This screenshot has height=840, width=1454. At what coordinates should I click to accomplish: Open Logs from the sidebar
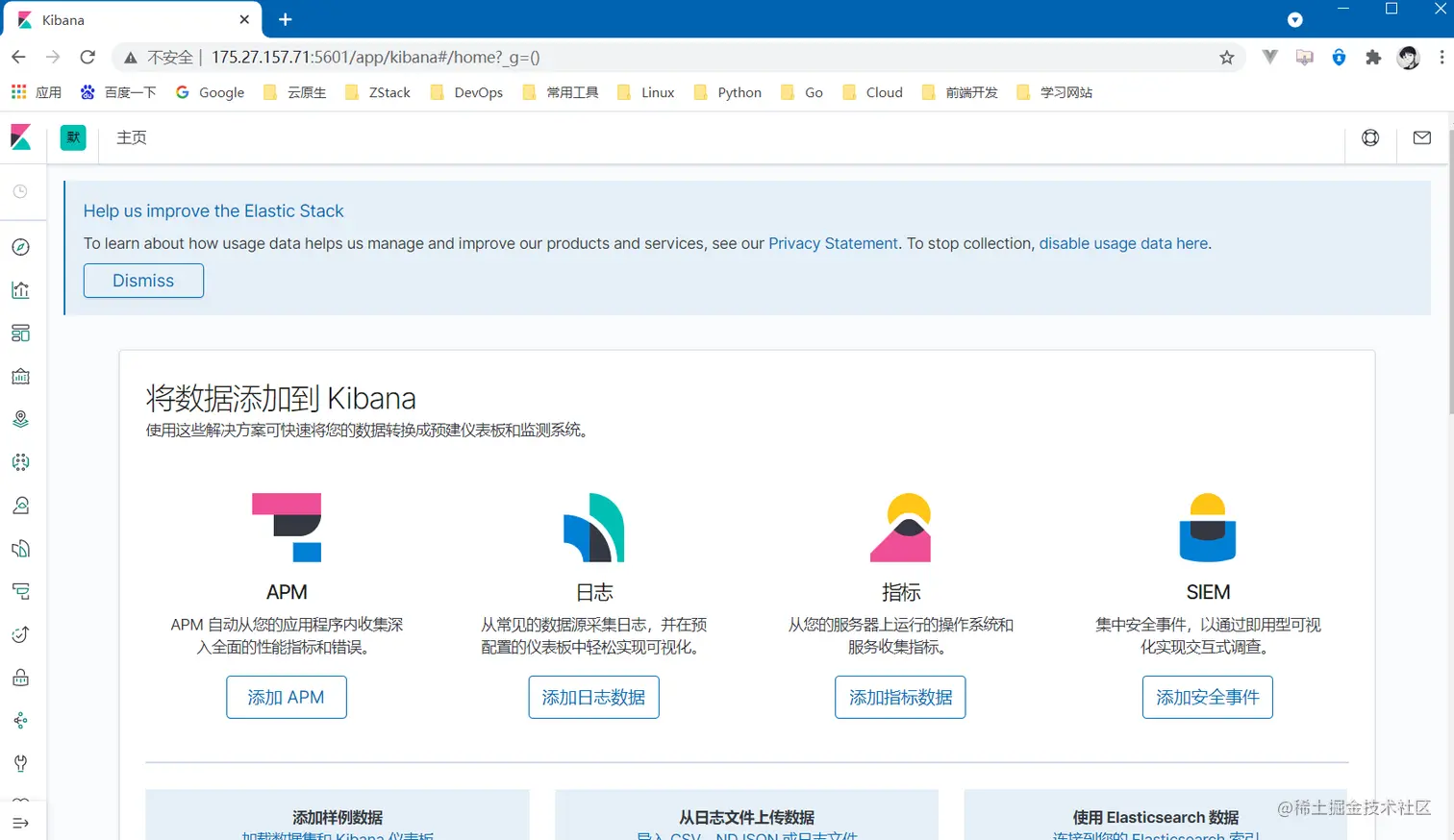(20, 549)
